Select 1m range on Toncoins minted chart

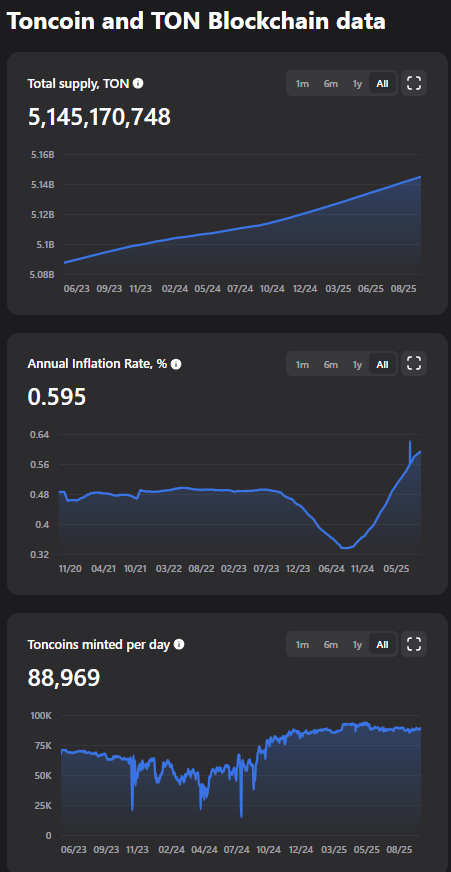(x=302, y=645)
